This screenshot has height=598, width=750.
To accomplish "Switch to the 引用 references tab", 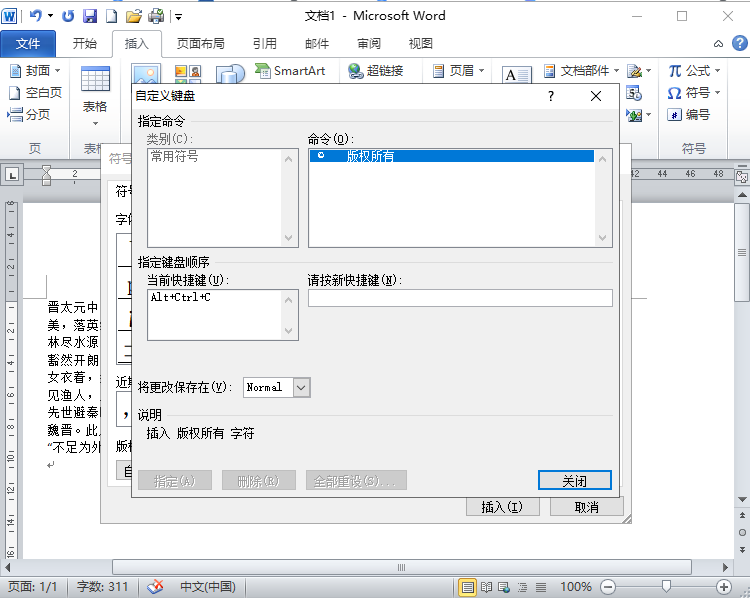I will 265,44.
